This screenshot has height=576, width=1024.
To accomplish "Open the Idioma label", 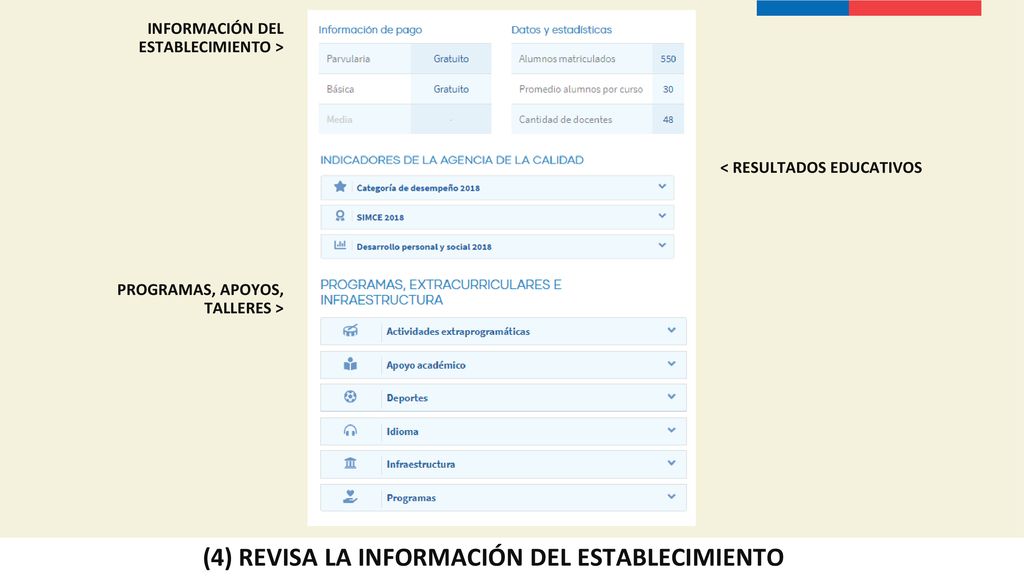I will [x=402, y=432].
